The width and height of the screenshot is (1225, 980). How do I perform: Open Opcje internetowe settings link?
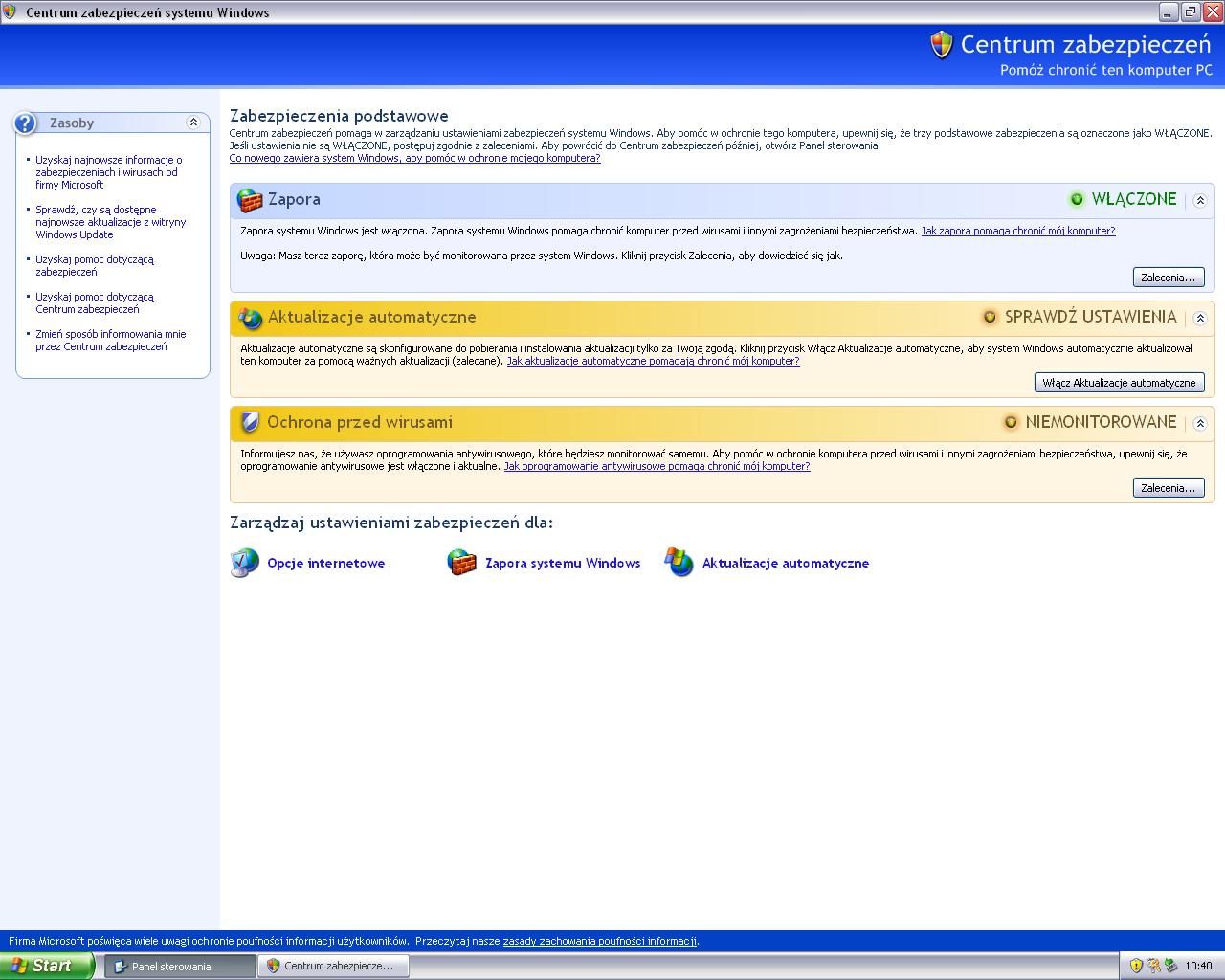pyautogui.click(x=326, y=563)
